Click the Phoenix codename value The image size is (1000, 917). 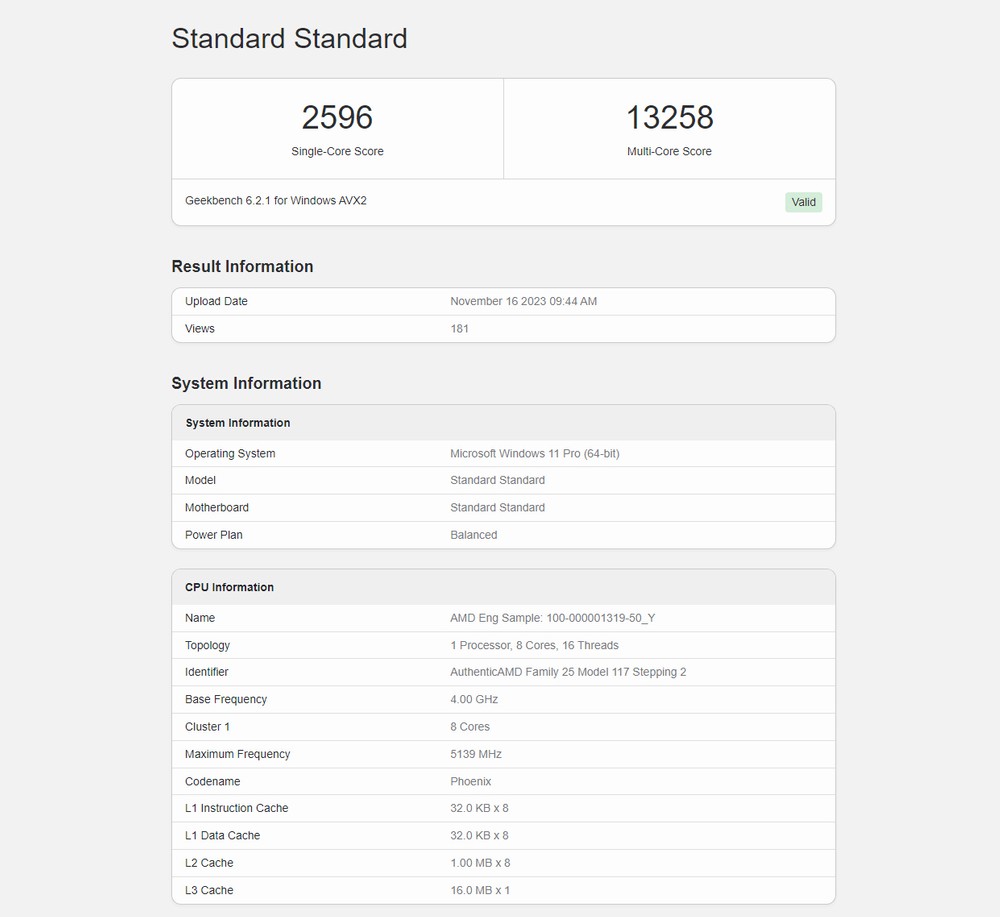(x=470, y=782)
